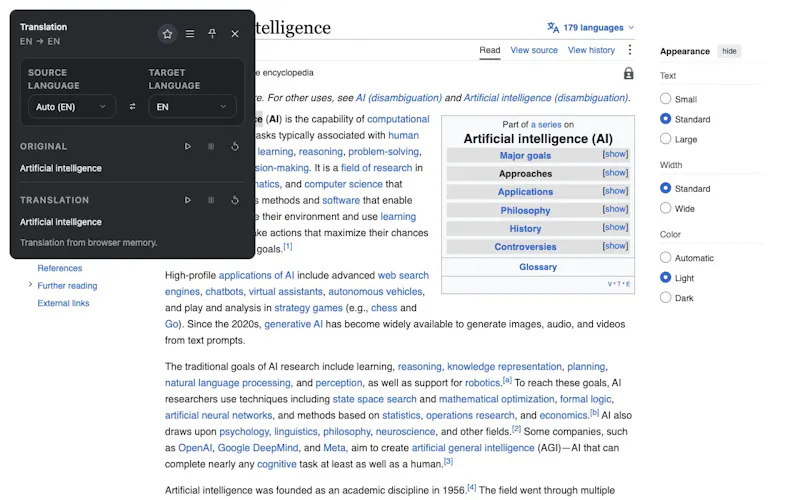Select Automatic color mode
800x500 pixels.
[x=665, y=257]
